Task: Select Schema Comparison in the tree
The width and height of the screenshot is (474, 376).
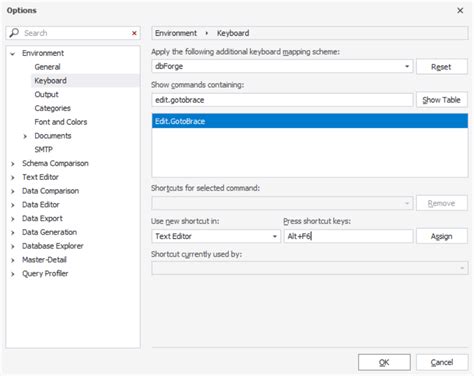Action: (x=55, y=163)
